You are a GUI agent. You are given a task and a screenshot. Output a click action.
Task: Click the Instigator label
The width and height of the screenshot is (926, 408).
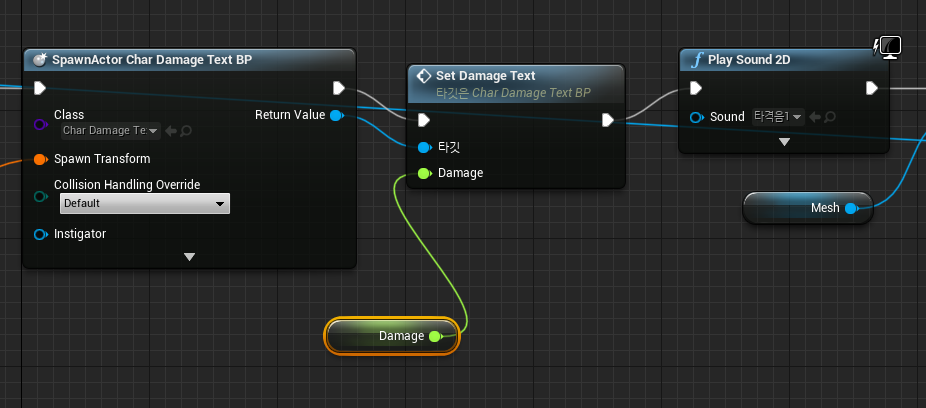[80, 234]
